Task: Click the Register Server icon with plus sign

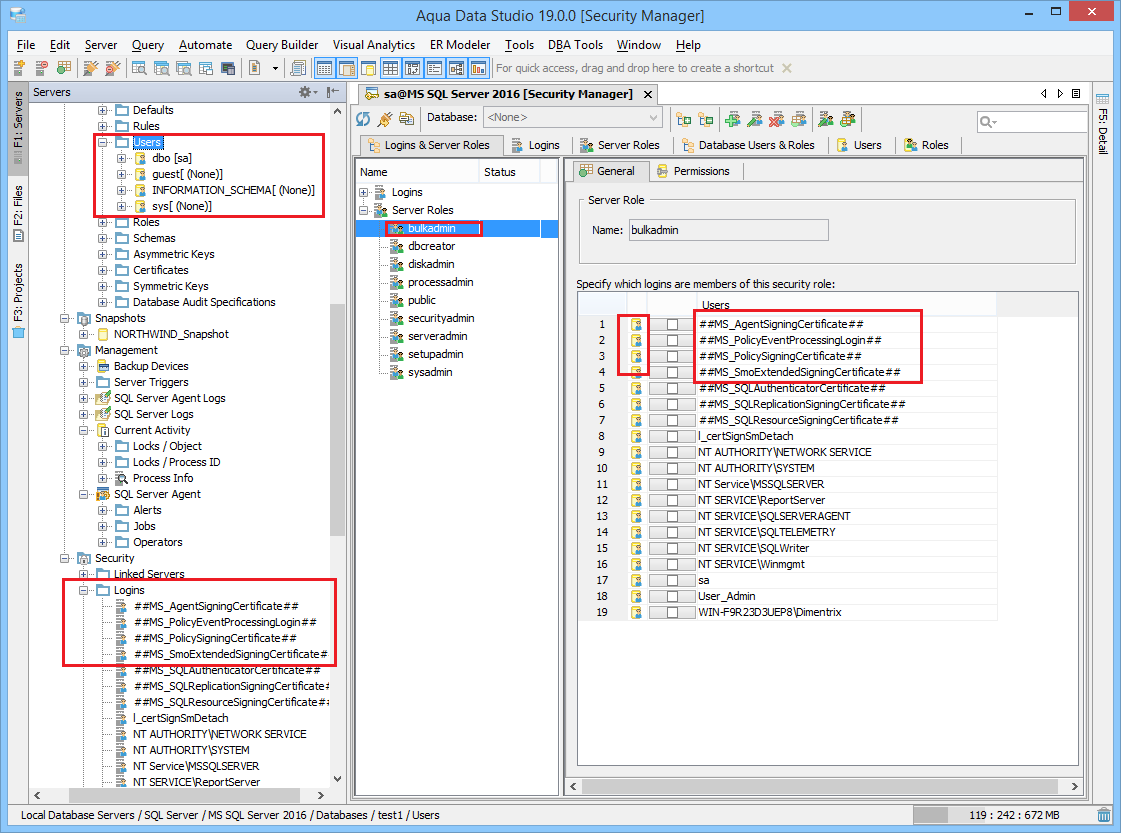Action: click(x=19, y=68)
